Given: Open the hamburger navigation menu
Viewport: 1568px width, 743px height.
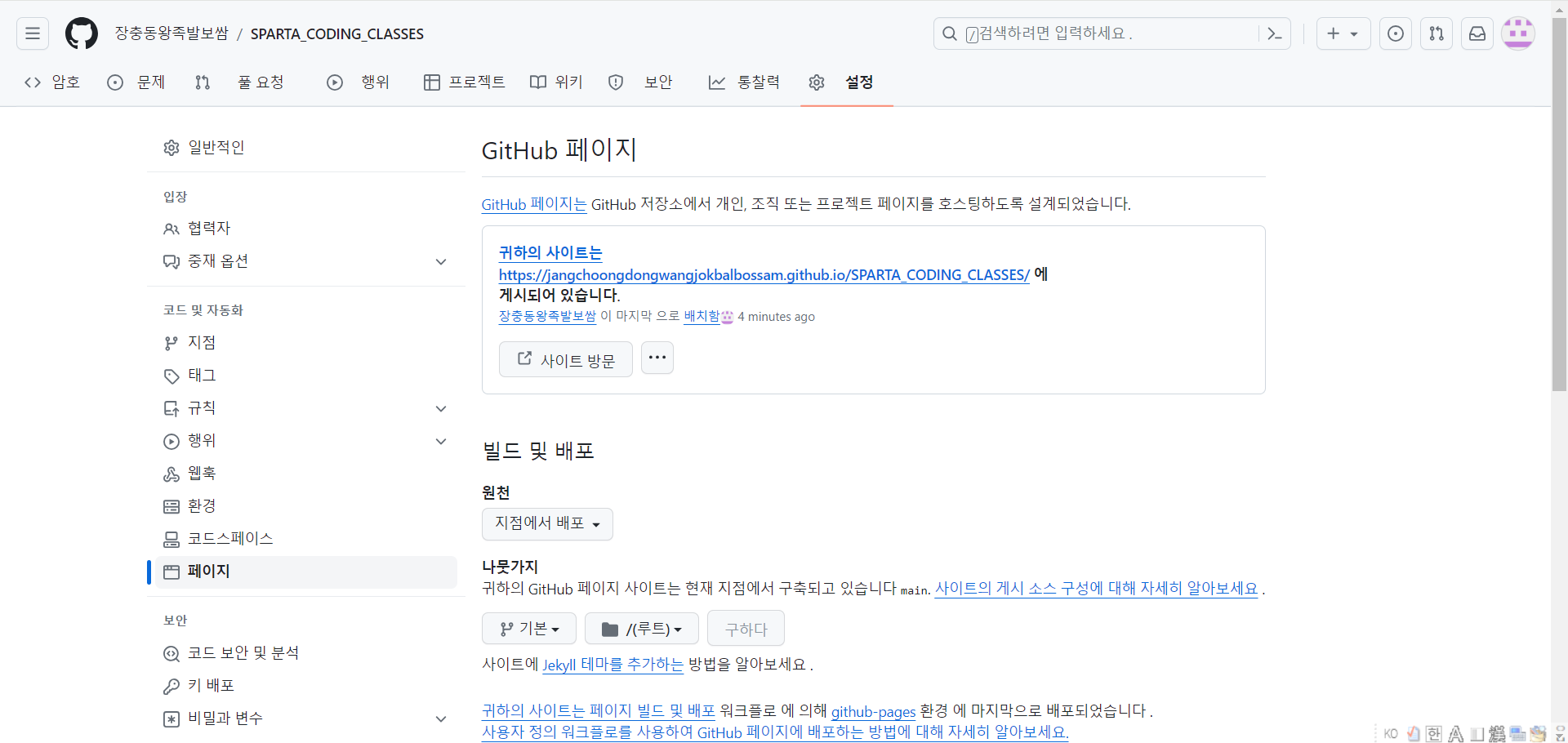Looking at the screenshot, I should 33,33.
